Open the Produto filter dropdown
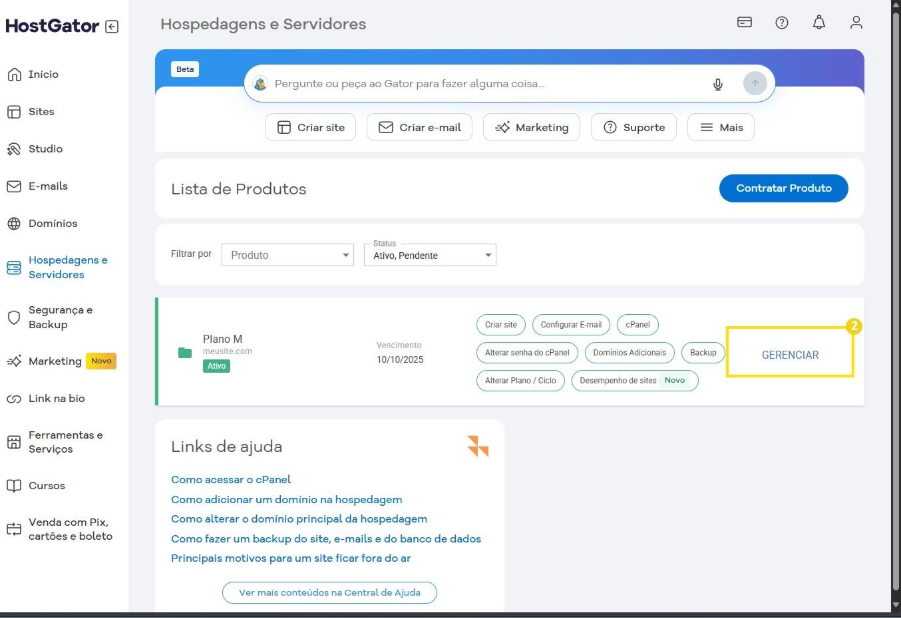The width and height of the screenshot is (901, 618). point(287,255)
